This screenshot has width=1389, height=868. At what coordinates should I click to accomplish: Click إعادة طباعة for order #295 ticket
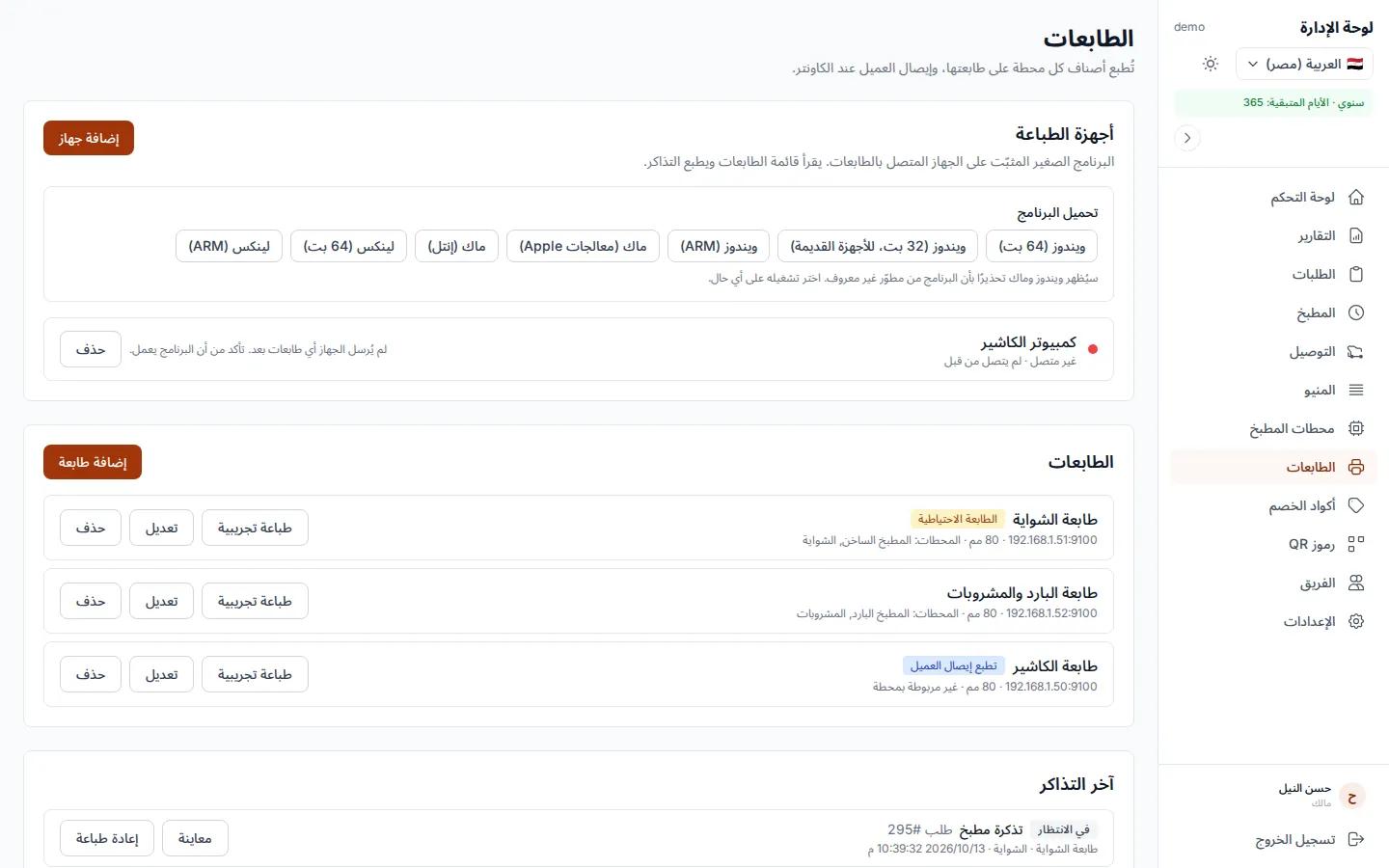tap(107, 838)
